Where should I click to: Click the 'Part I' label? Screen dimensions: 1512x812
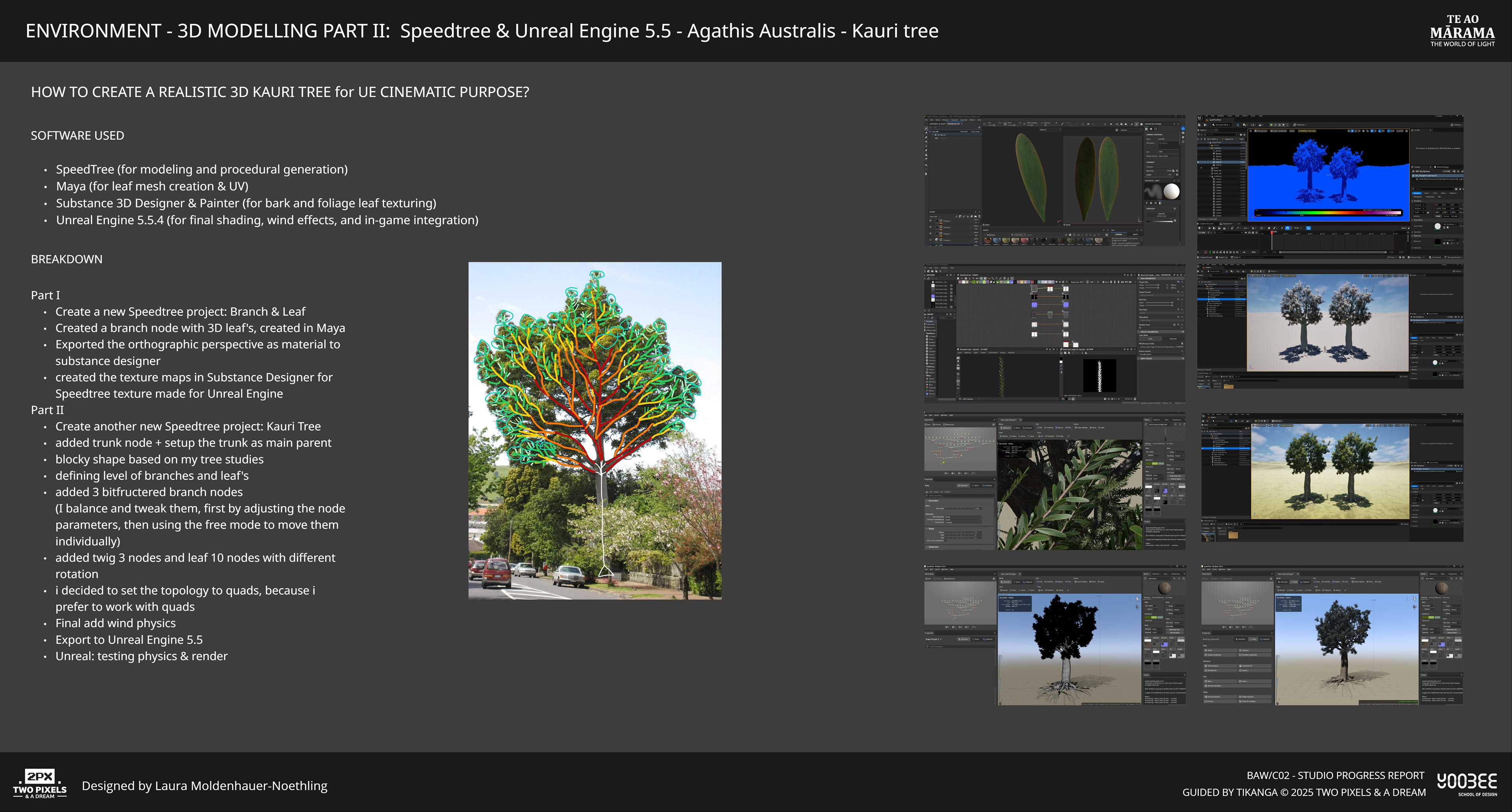click(x=45, y=295)
